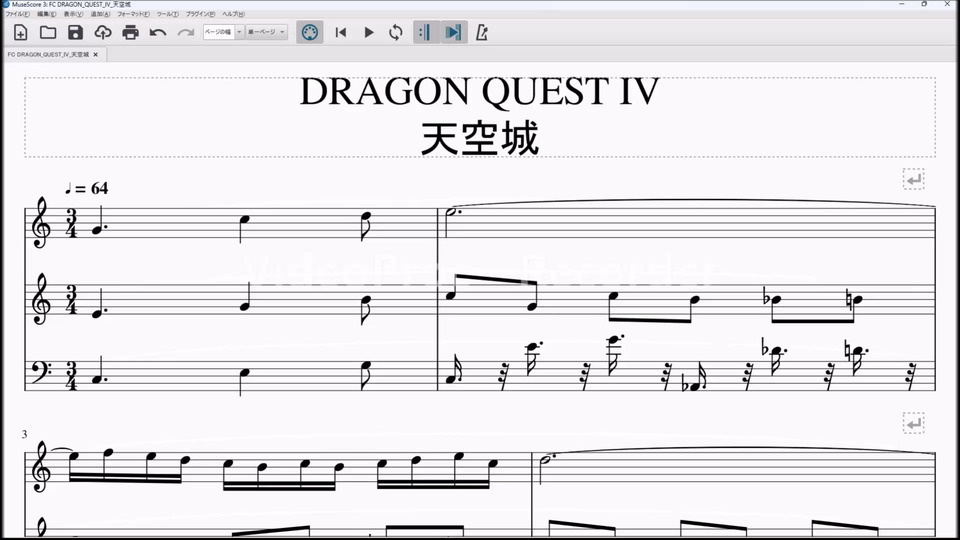Screen dimensions: 960x540
Task: Select the 天空城 subtitle text
Action: point(479,138)
